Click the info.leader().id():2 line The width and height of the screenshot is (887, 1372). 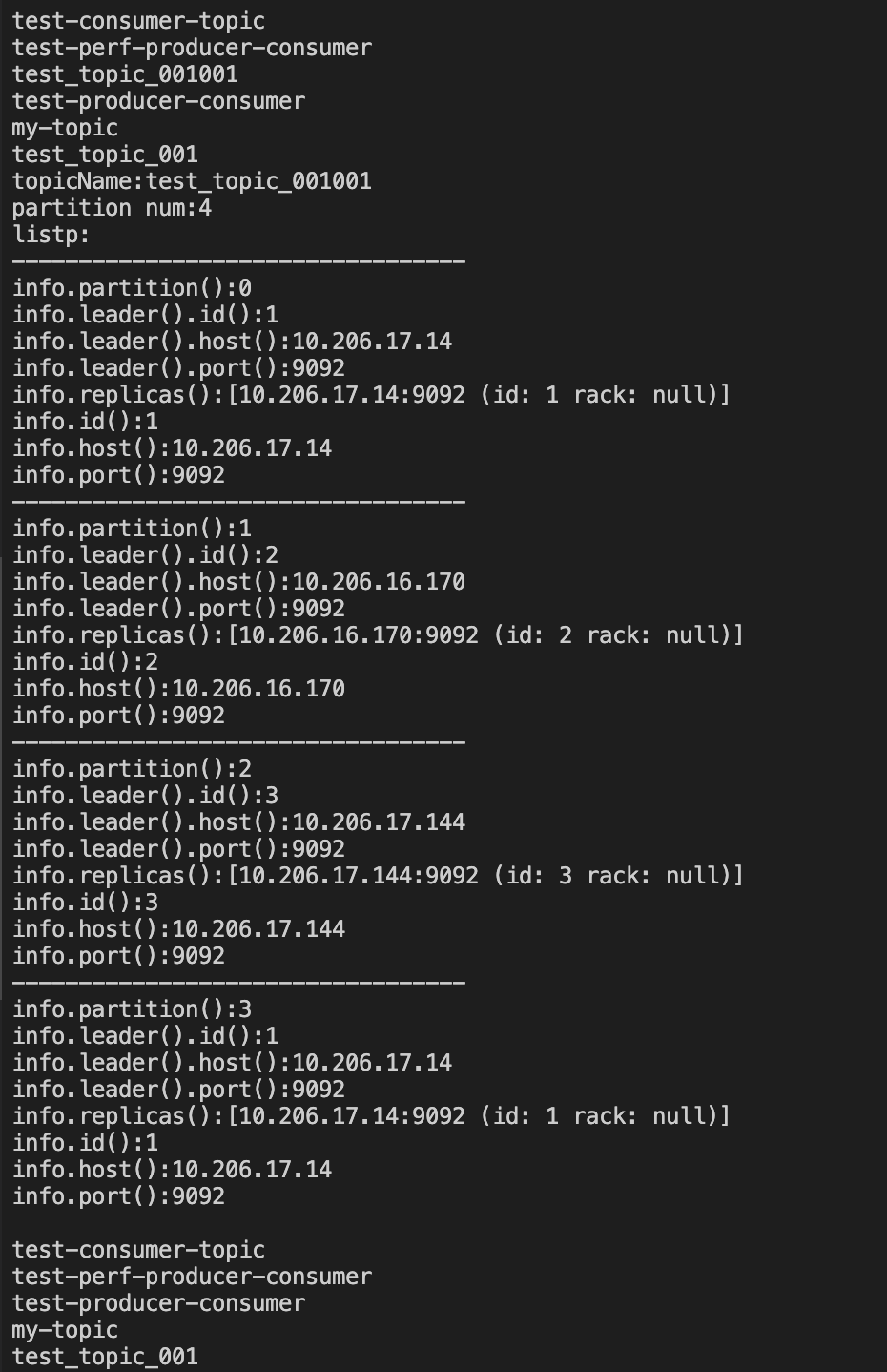click(145, 555)
